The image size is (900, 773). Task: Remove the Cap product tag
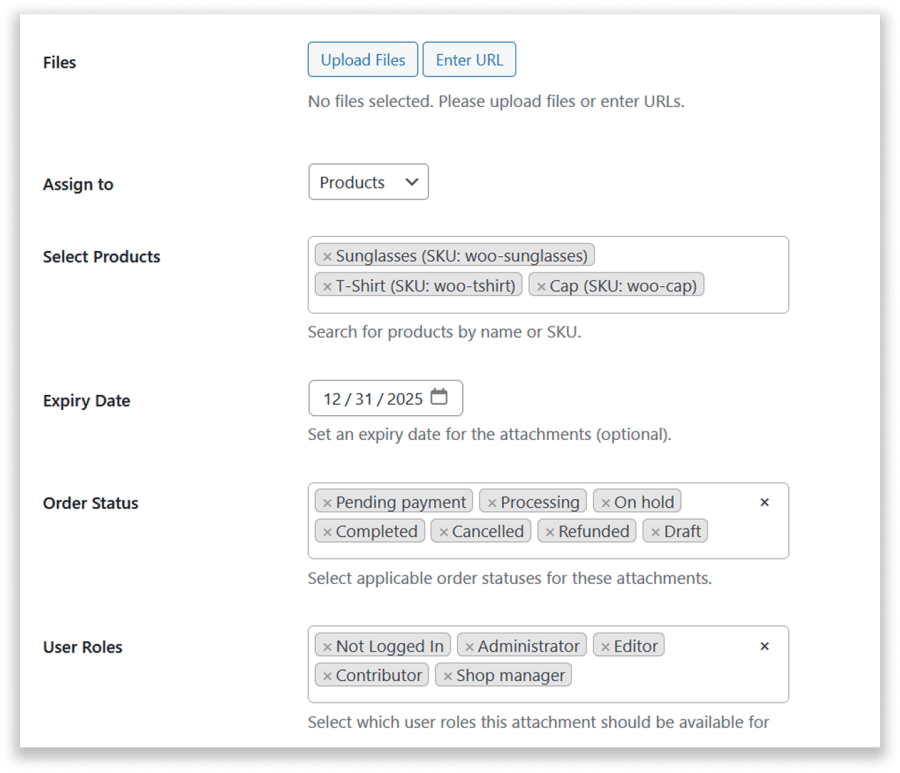[541, 287]
